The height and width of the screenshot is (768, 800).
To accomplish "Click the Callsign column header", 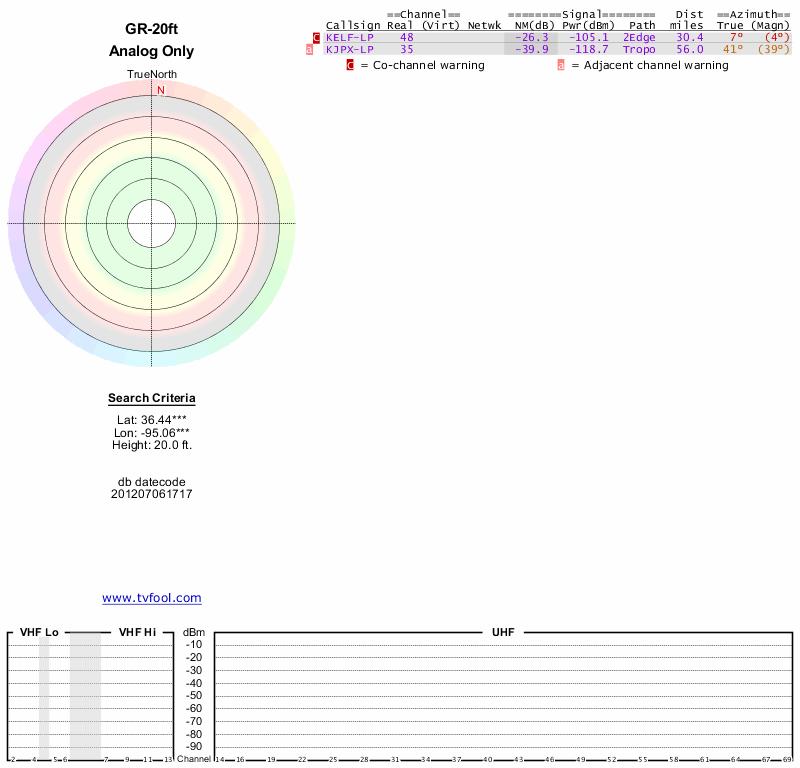I will [353, 25].
